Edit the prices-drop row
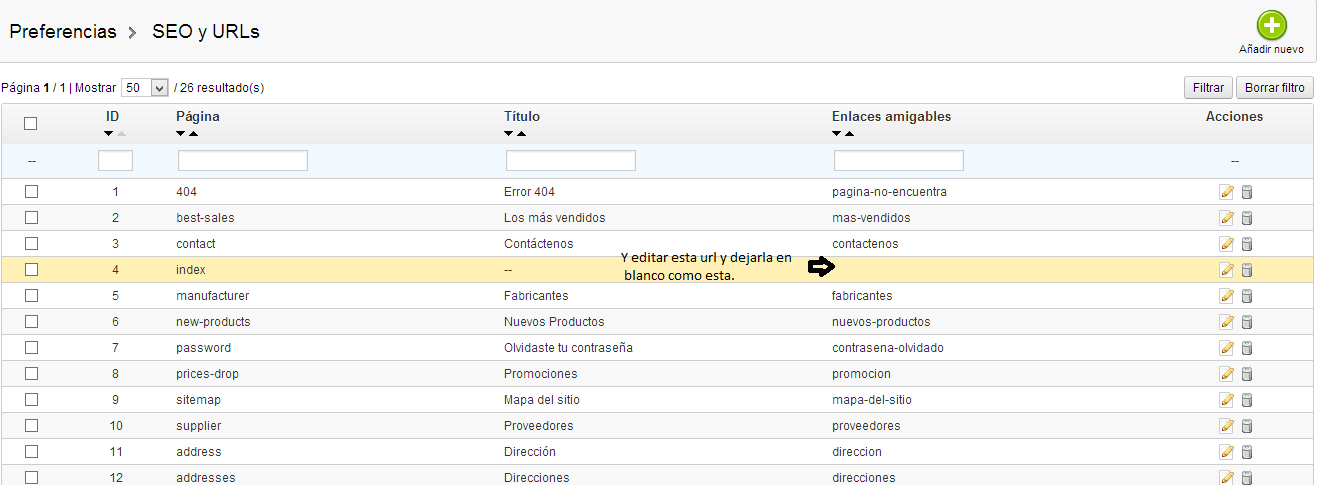 click(x=1227, y=374)
